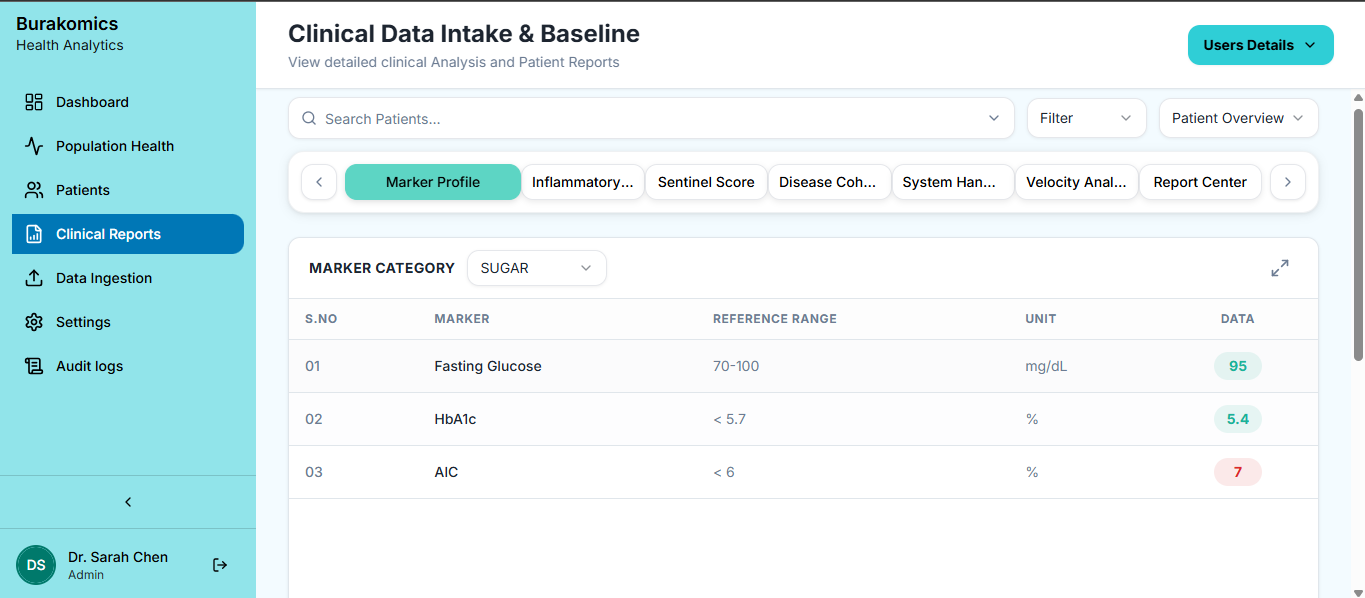Click the Population Health pulse icon
1365x598 pixels.
34,146
